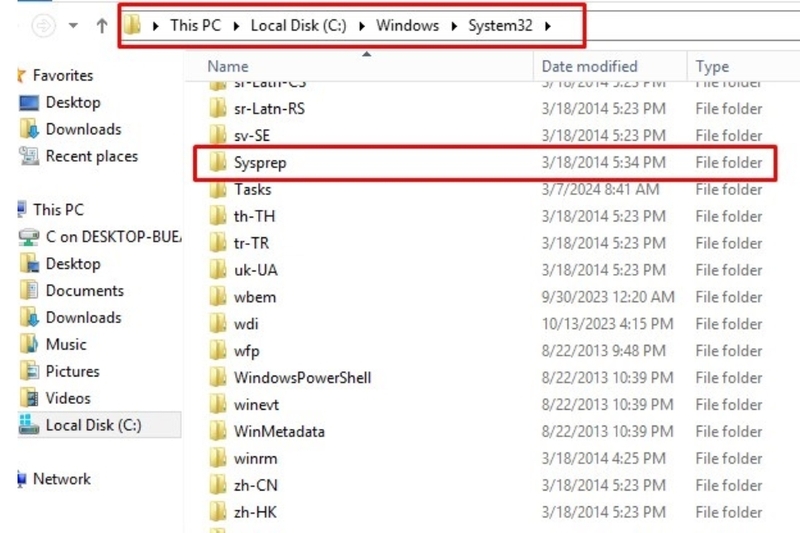This screenshot has width=800, height=533.
Task: Open Music in navigation pane
Action: coord(66,345)
